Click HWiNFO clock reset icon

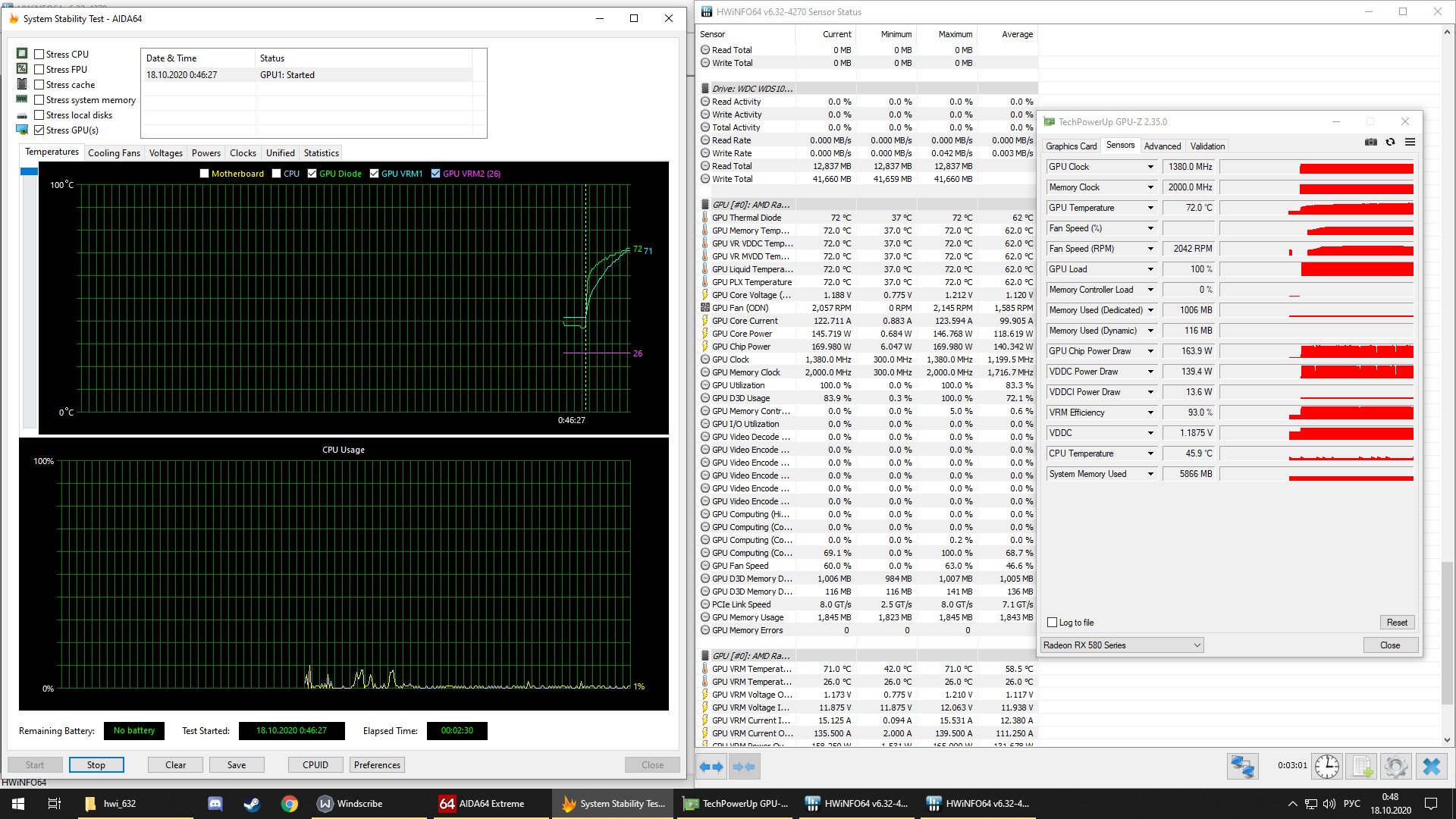pos(1326,767)
